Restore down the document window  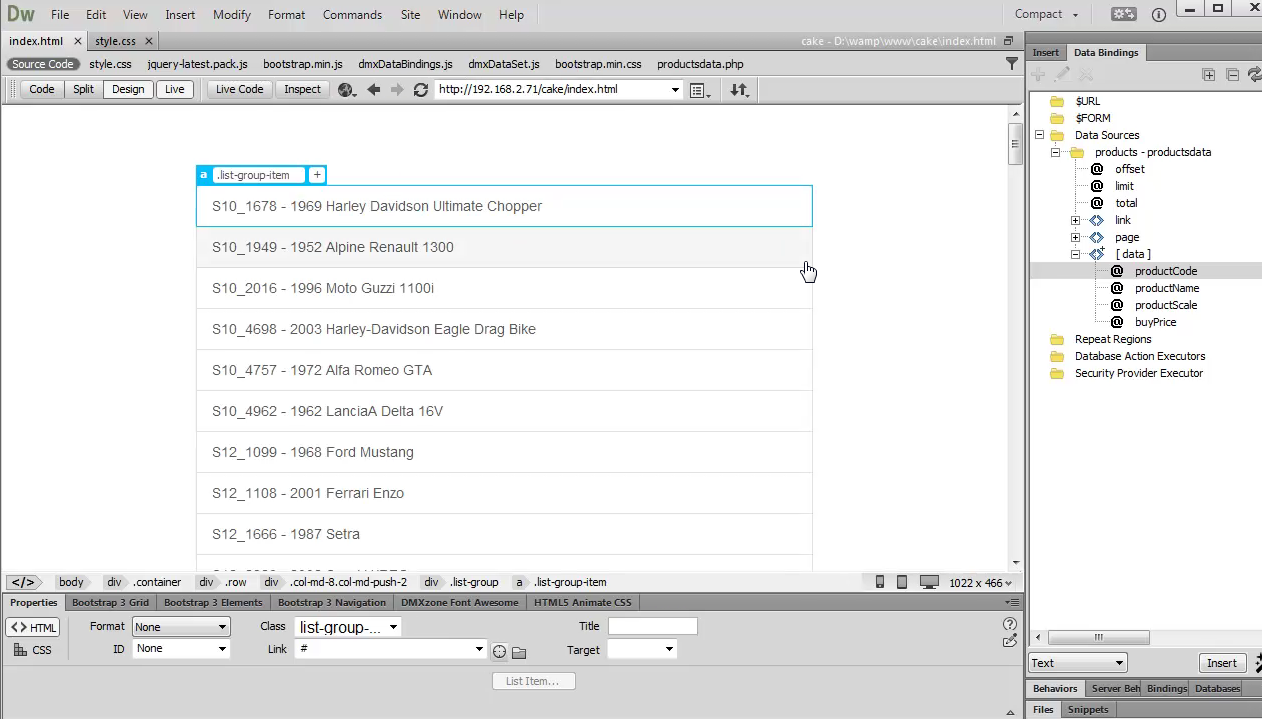pyautogui.click(x=1009, y=41)
